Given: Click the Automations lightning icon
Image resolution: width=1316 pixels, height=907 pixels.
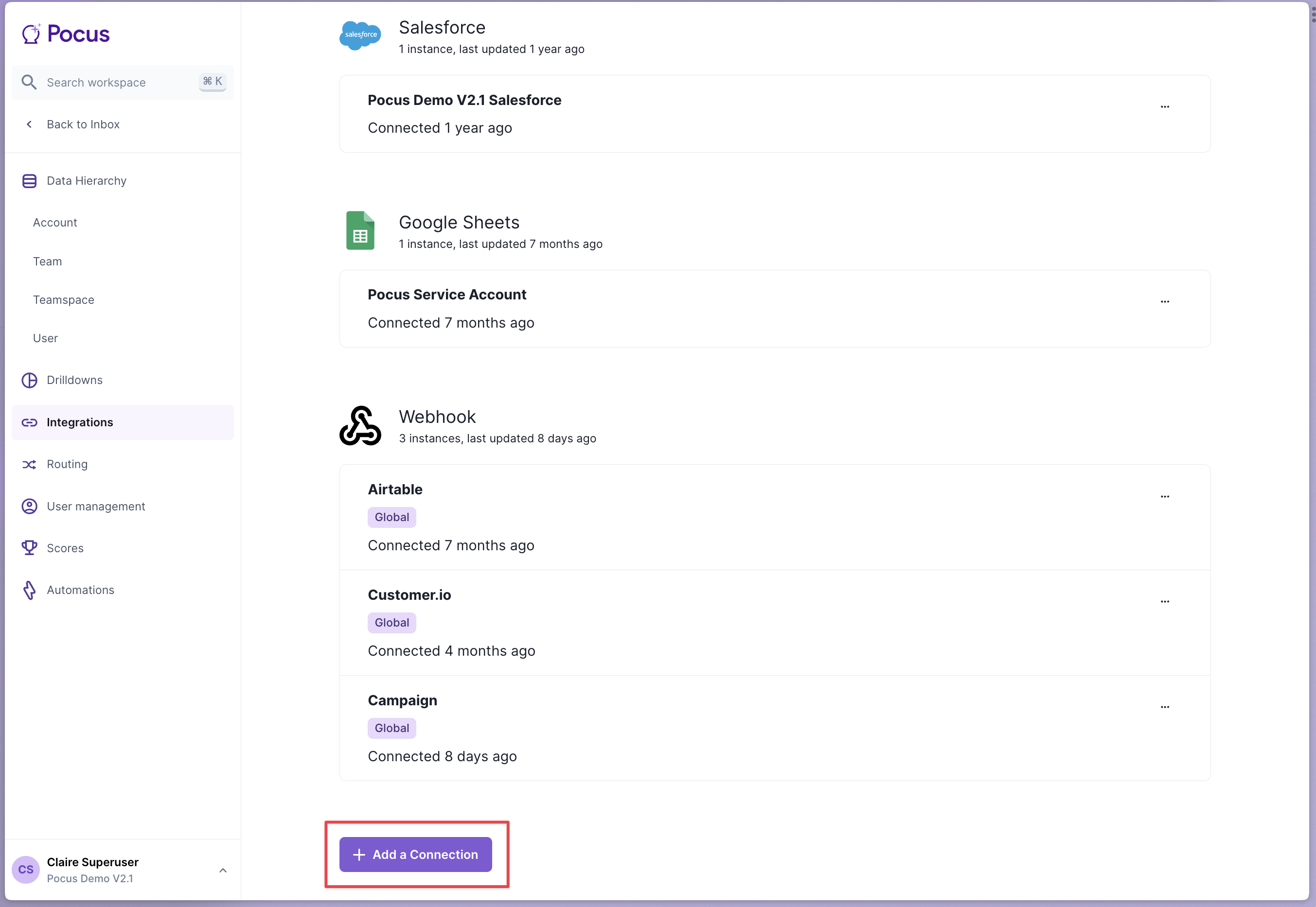Looking at the screenshot, I should tap(30, 590).
